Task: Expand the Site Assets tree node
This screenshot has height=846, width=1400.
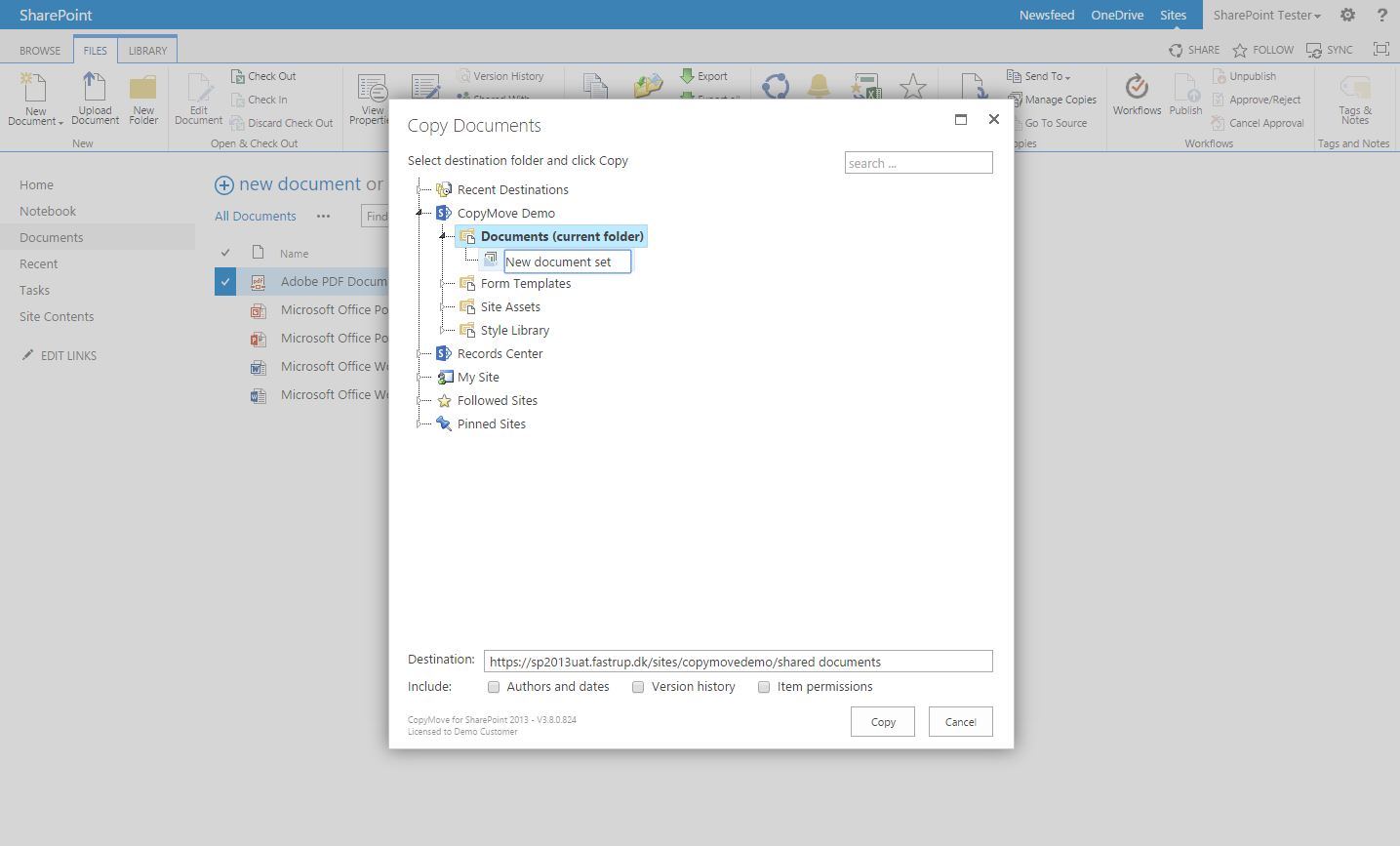Action: click(444, 306)
